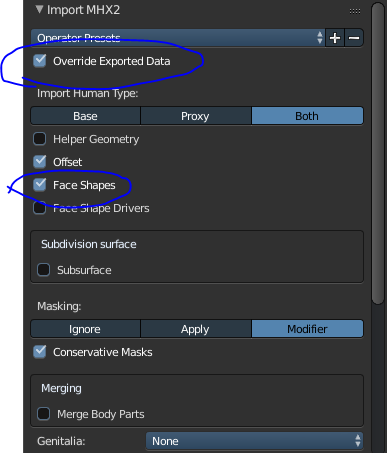Select Base as import human type

point(85,116)
